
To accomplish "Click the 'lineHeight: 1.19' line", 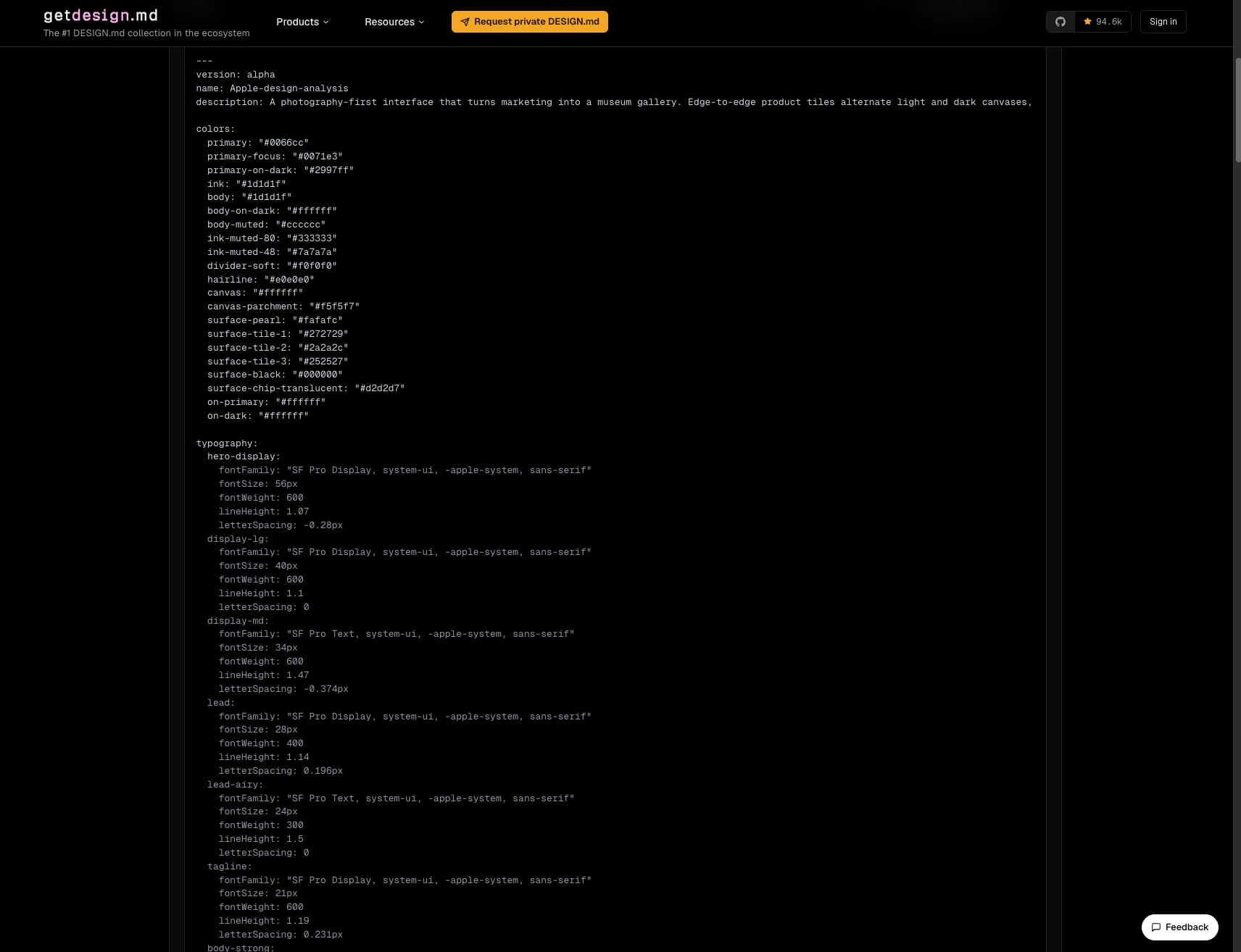I will [x=264, y=921].
